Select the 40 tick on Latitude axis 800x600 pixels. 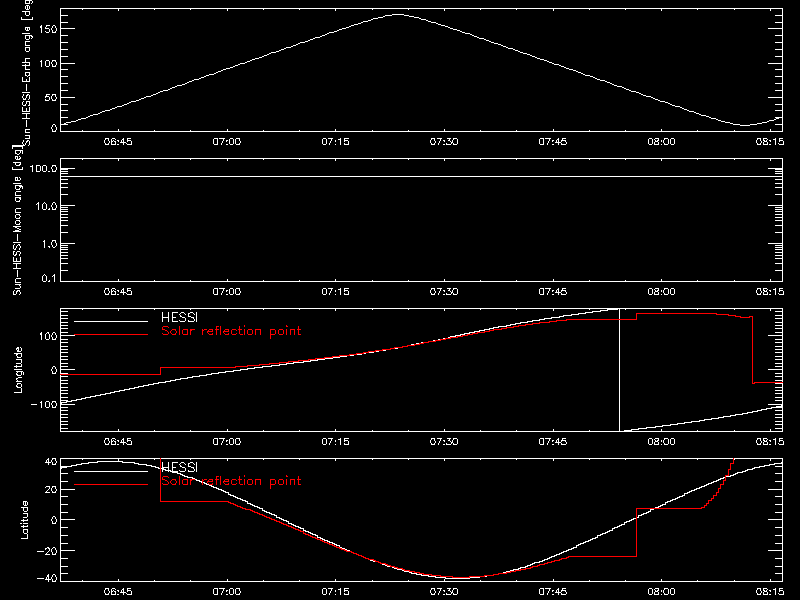(x=51, y=462)
